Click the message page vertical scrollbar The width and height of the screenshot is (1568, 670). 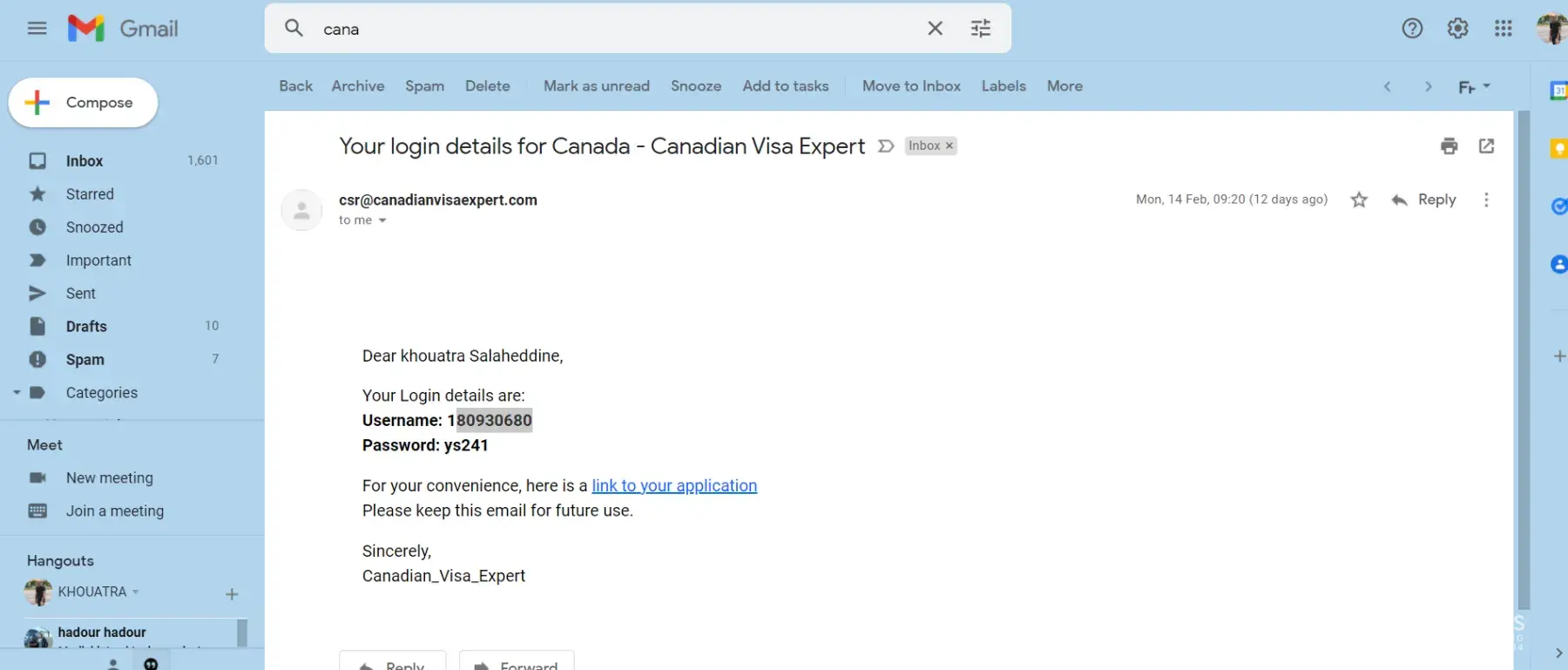point(1523,349)
